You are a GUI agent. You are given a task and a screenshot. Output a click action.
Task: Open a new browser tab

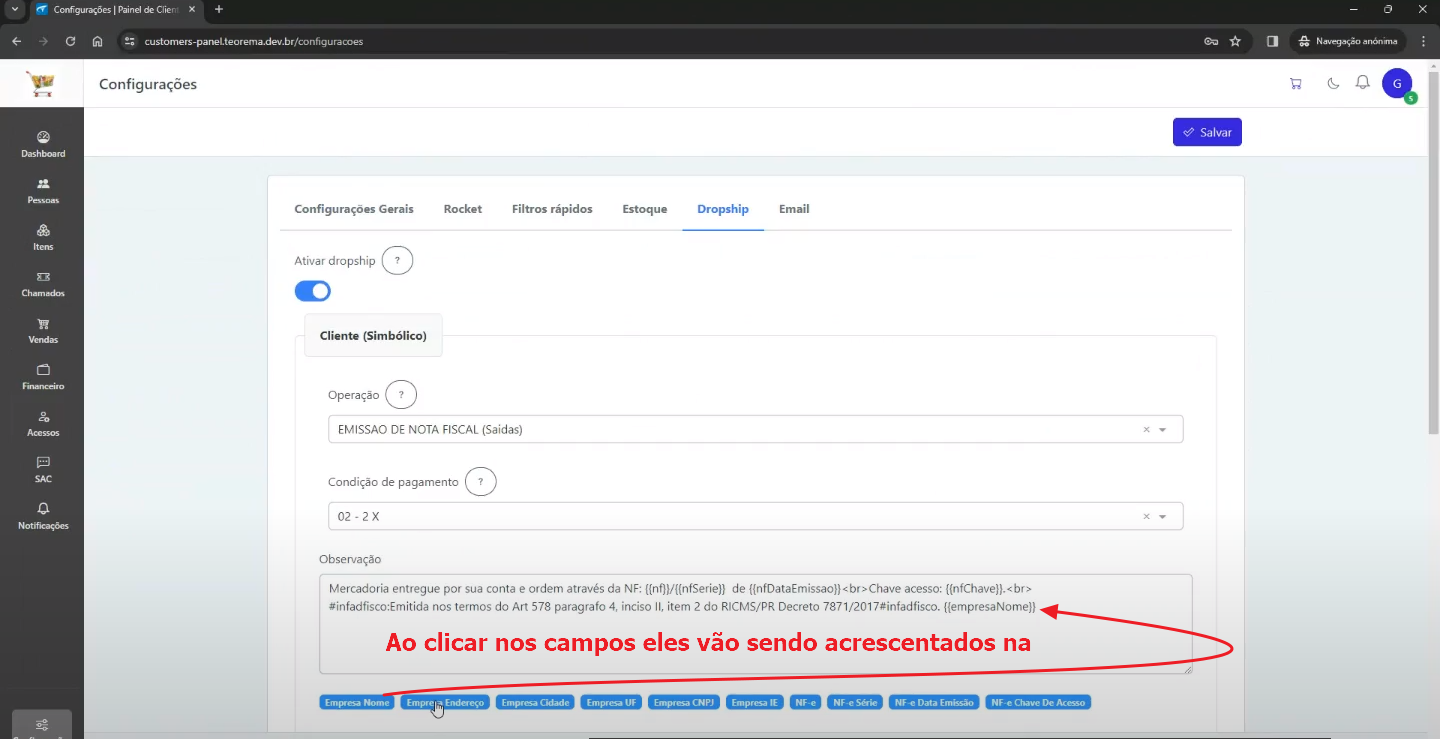(x=219, y=9)
